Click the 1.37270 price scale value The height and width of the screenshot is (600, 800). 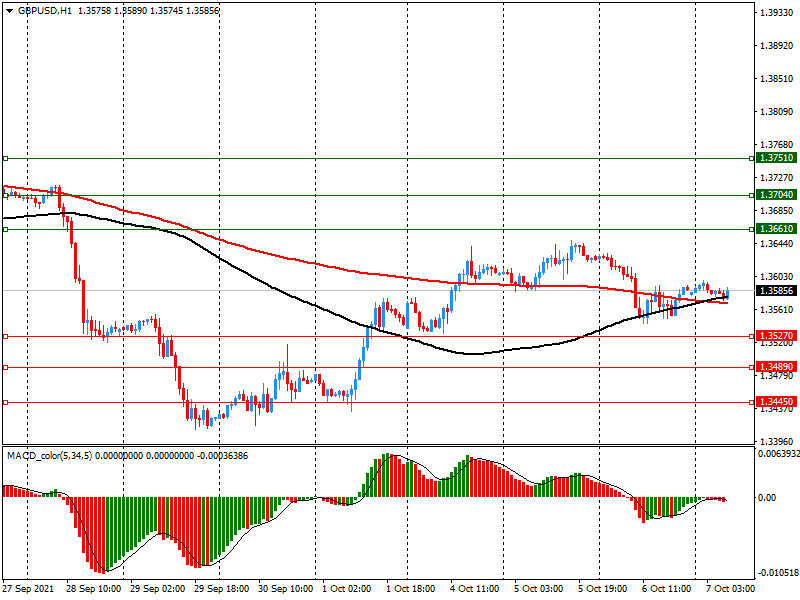(777, 178)
